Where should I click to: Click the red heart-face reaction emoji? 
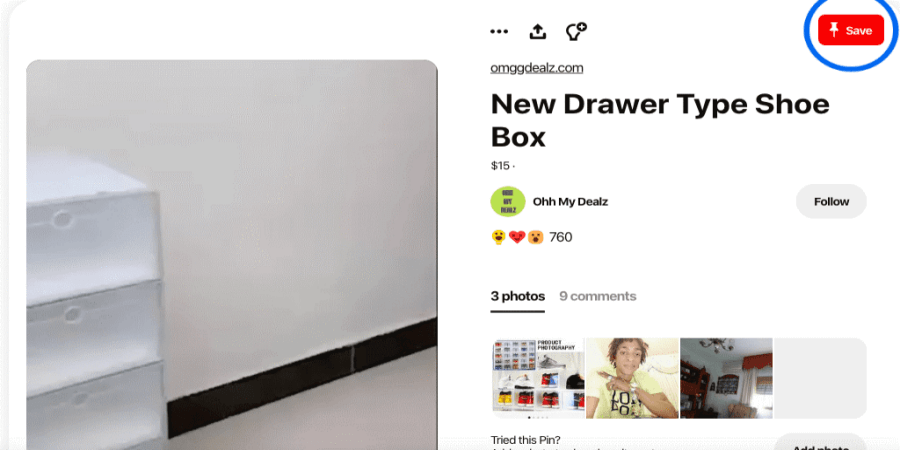pyautogui.click(x=517, y=237)
